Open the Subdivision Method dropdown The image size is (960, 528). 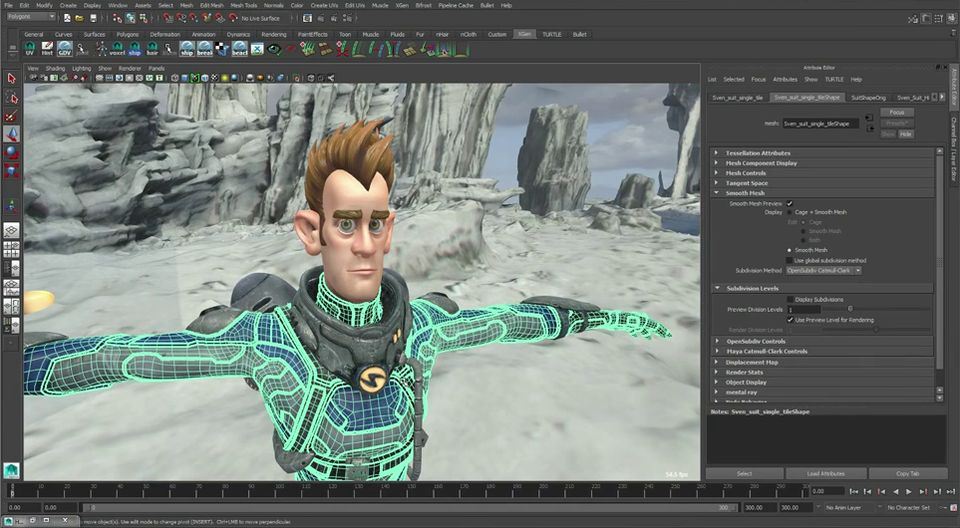click(823, 270)
